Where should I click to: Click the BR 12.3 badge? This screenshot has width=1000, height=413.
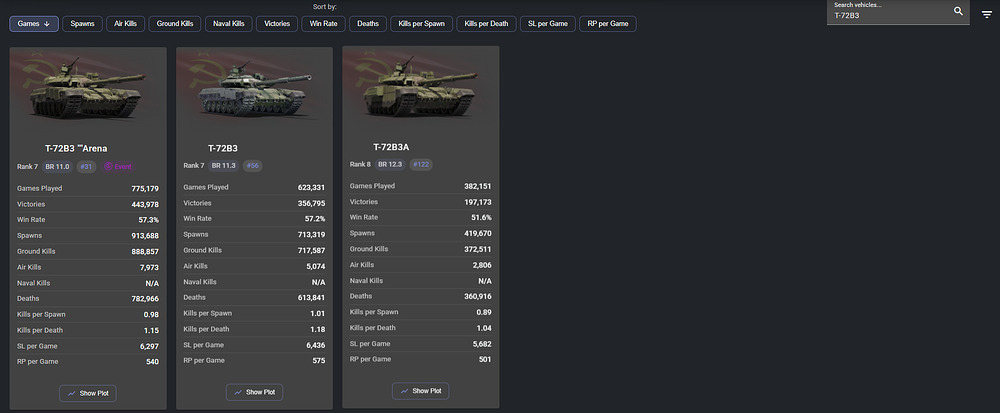(390, 164)
